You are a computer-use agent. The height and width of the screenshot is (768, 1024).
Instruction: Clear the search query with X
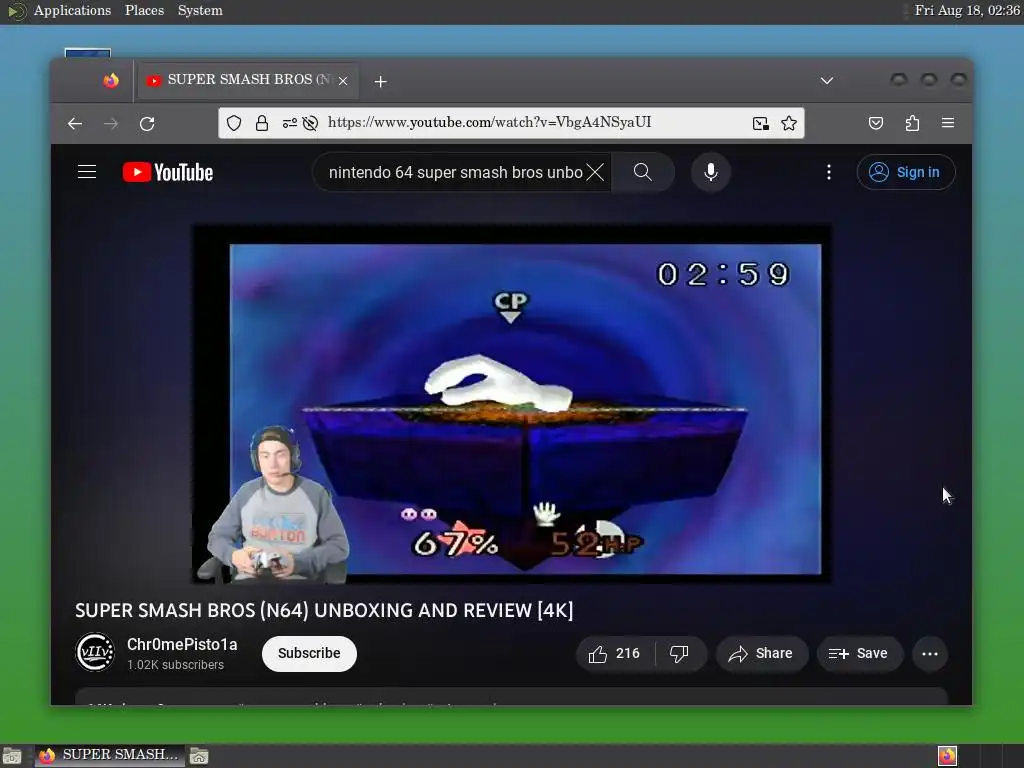(595, 172)
